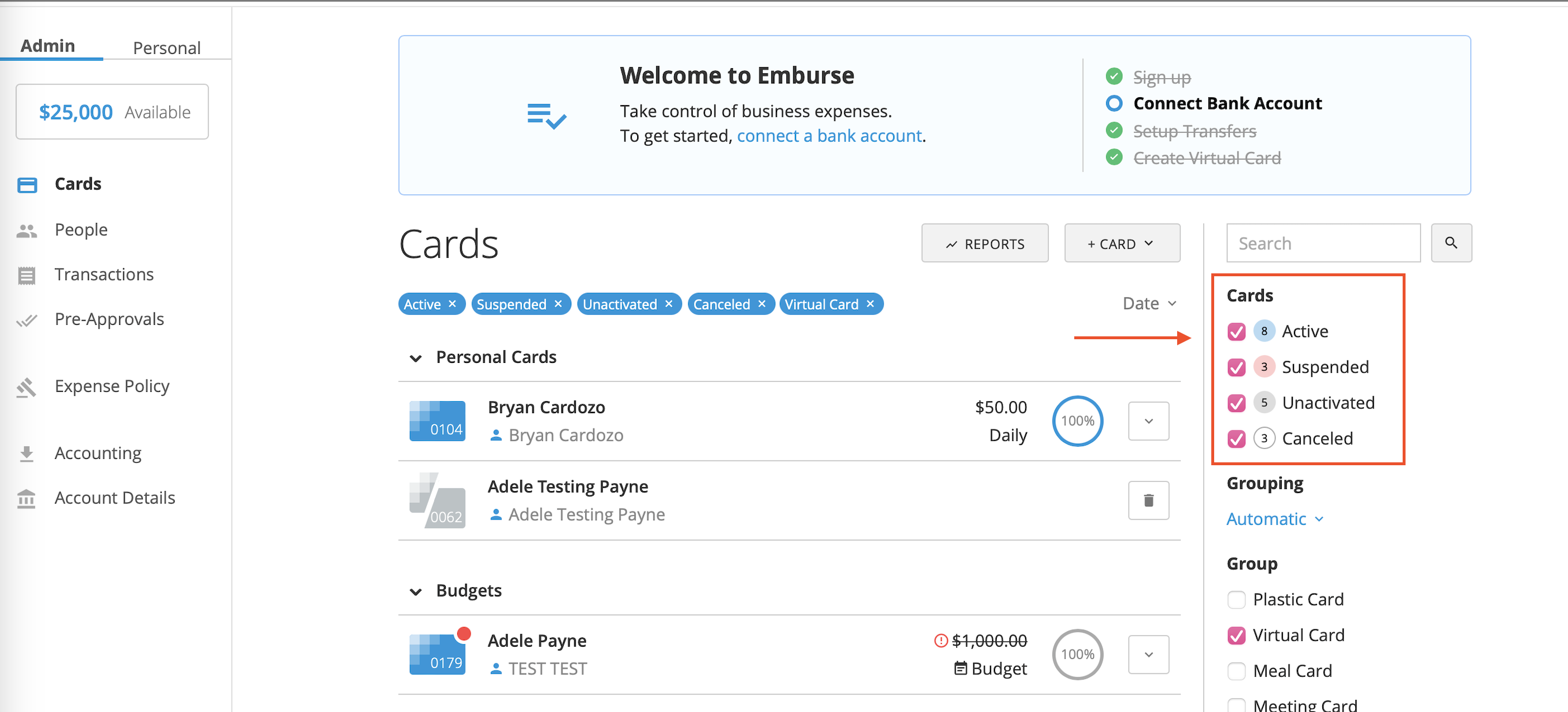Click trash icon for Adele Testing Payne card
Viewport: 1568px width, 712px height.
click(x=1148, y=500)
